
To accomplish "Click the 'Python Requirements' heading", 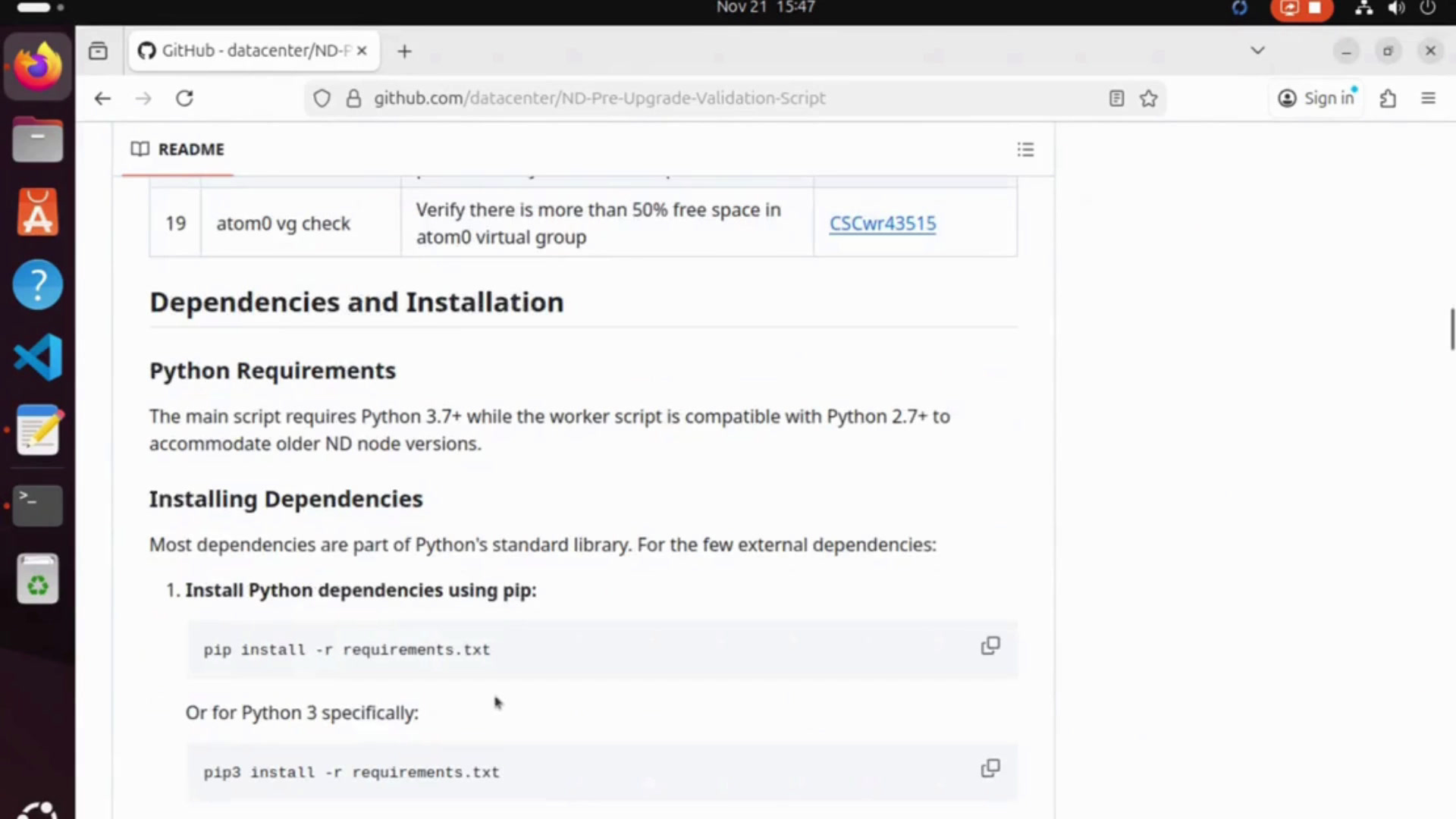I will [x=272, y=370].
